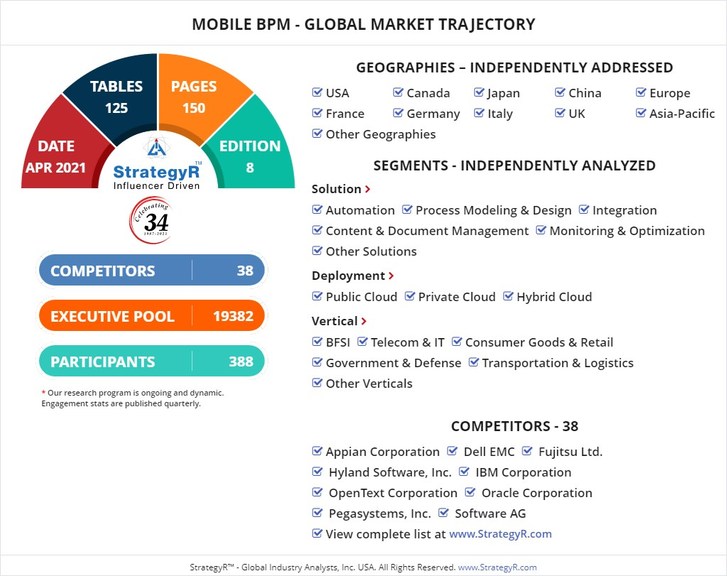Click the Italy checkmark icon
Screen dimensions: 727x576
479,113
